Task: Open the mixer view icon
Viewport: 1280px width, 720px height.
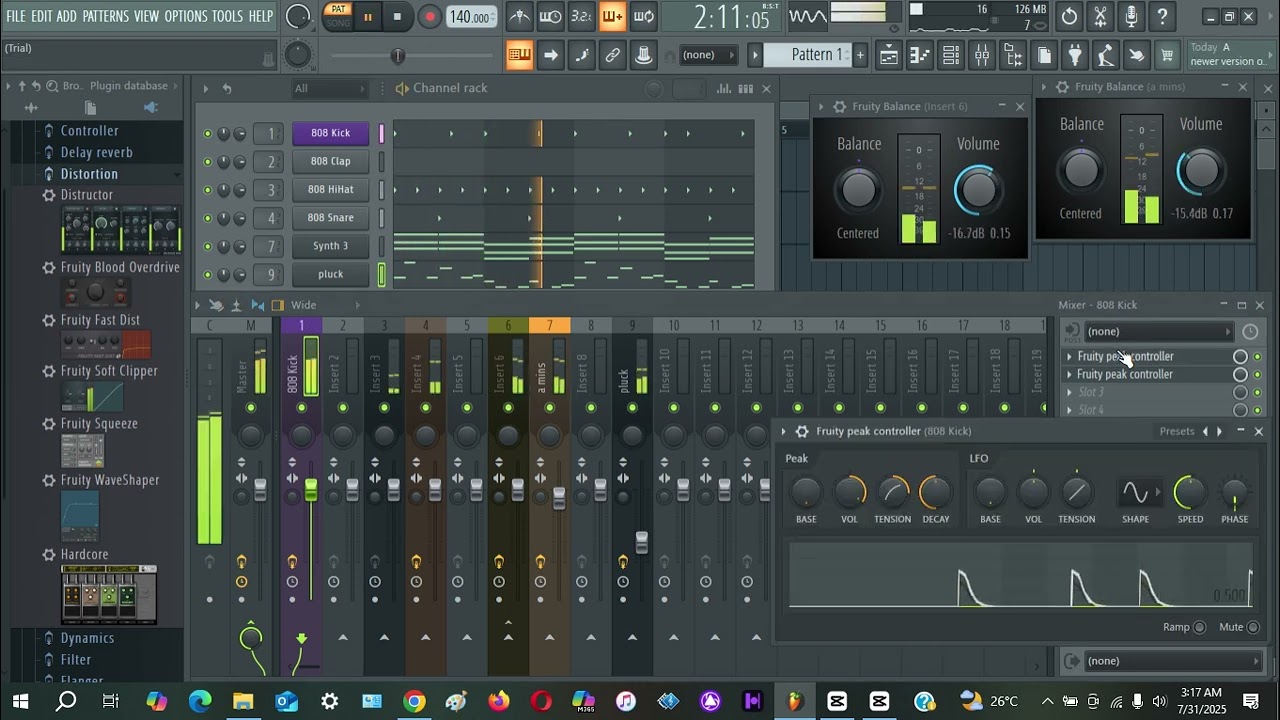Action: [x=982, y=56]
